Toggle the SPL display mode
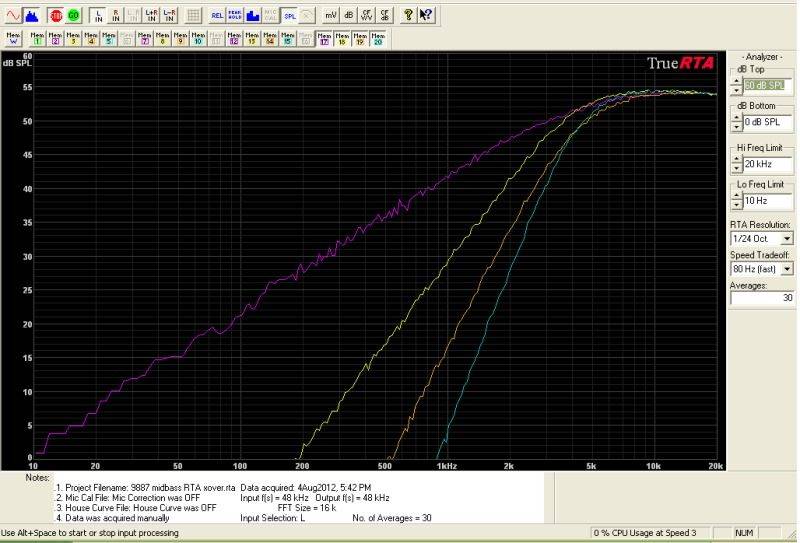The image size is (800, 543). [x=289, y=15]
